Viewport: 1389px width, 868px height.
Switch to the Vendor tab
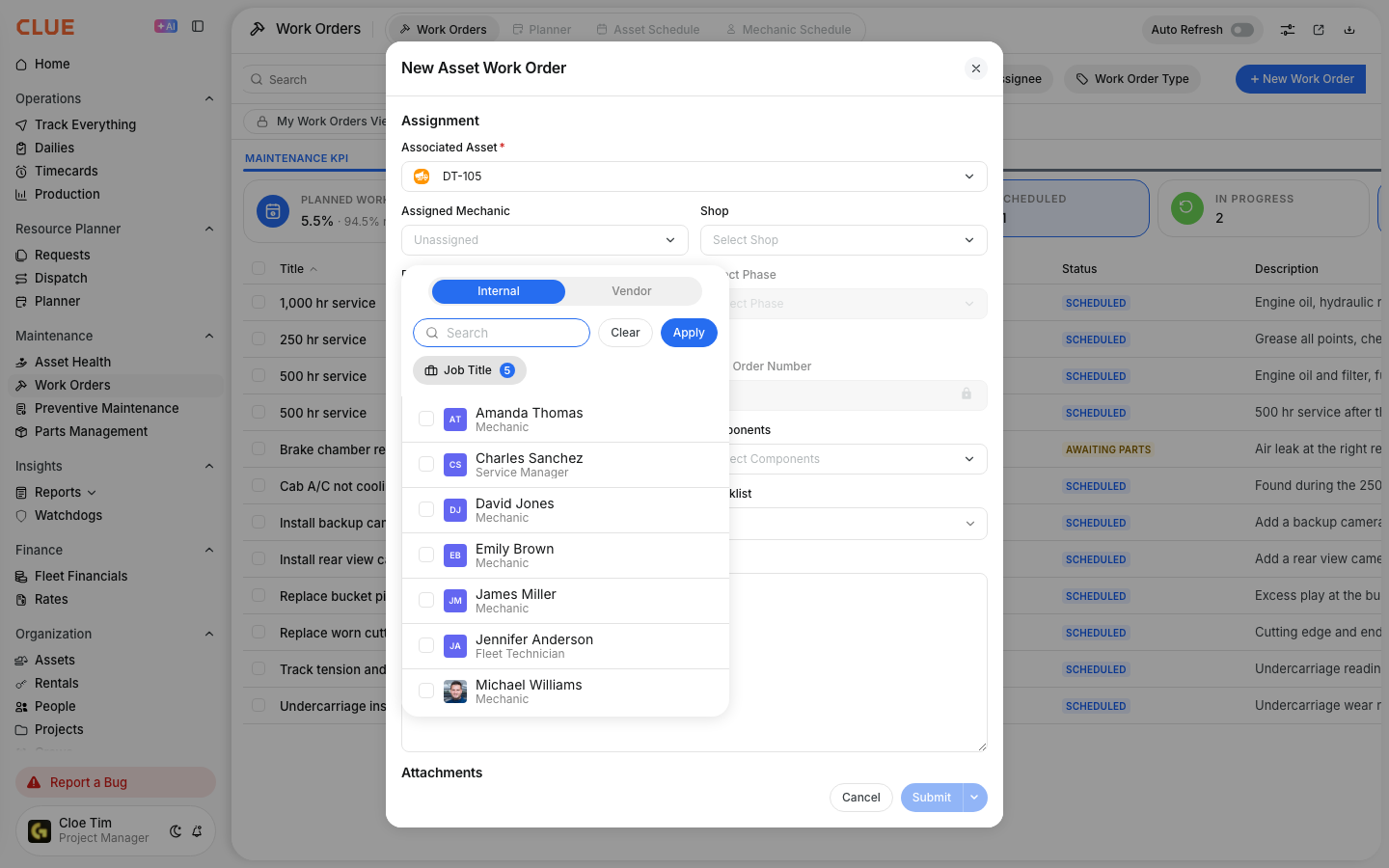632,291
